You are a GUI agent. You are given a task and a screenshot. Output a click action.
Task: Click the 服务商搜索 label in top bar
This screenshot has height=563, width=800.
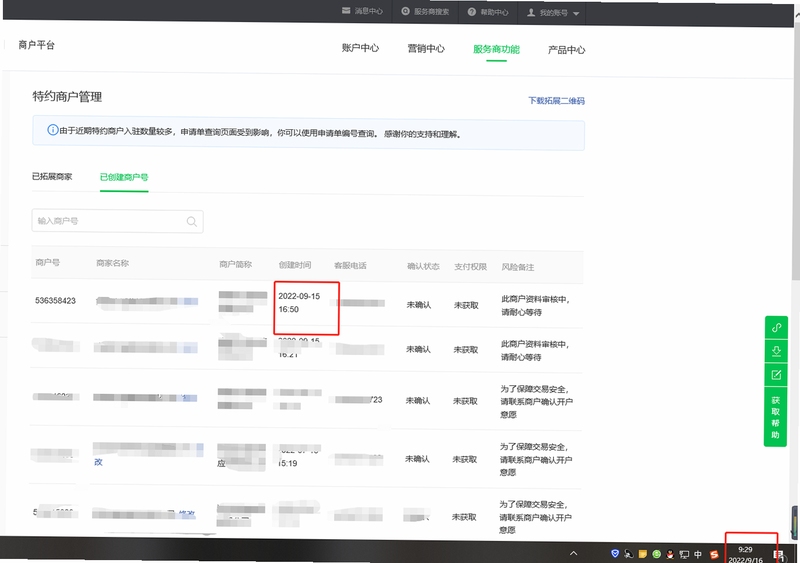point(431,12)
